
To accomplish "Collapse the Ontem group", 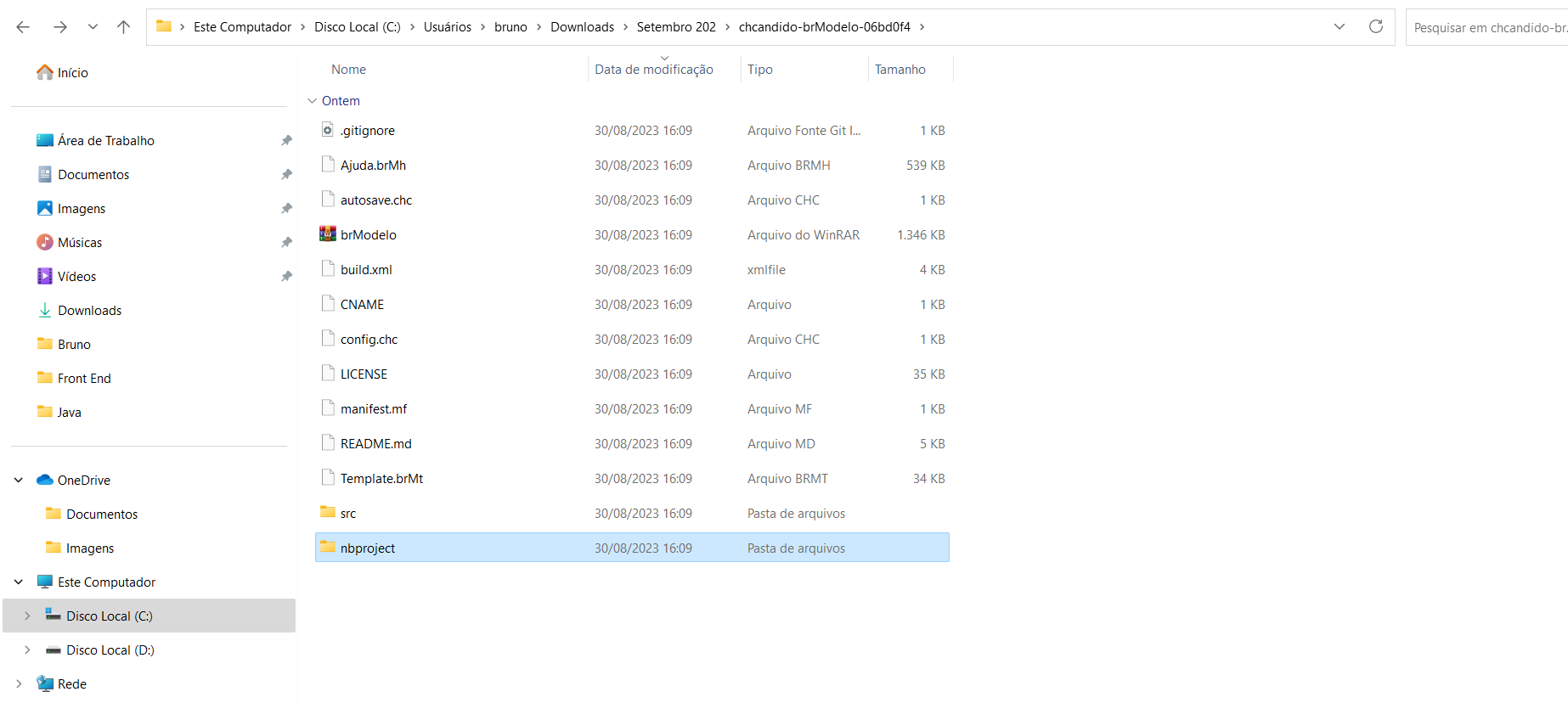I will click(312, 100).
